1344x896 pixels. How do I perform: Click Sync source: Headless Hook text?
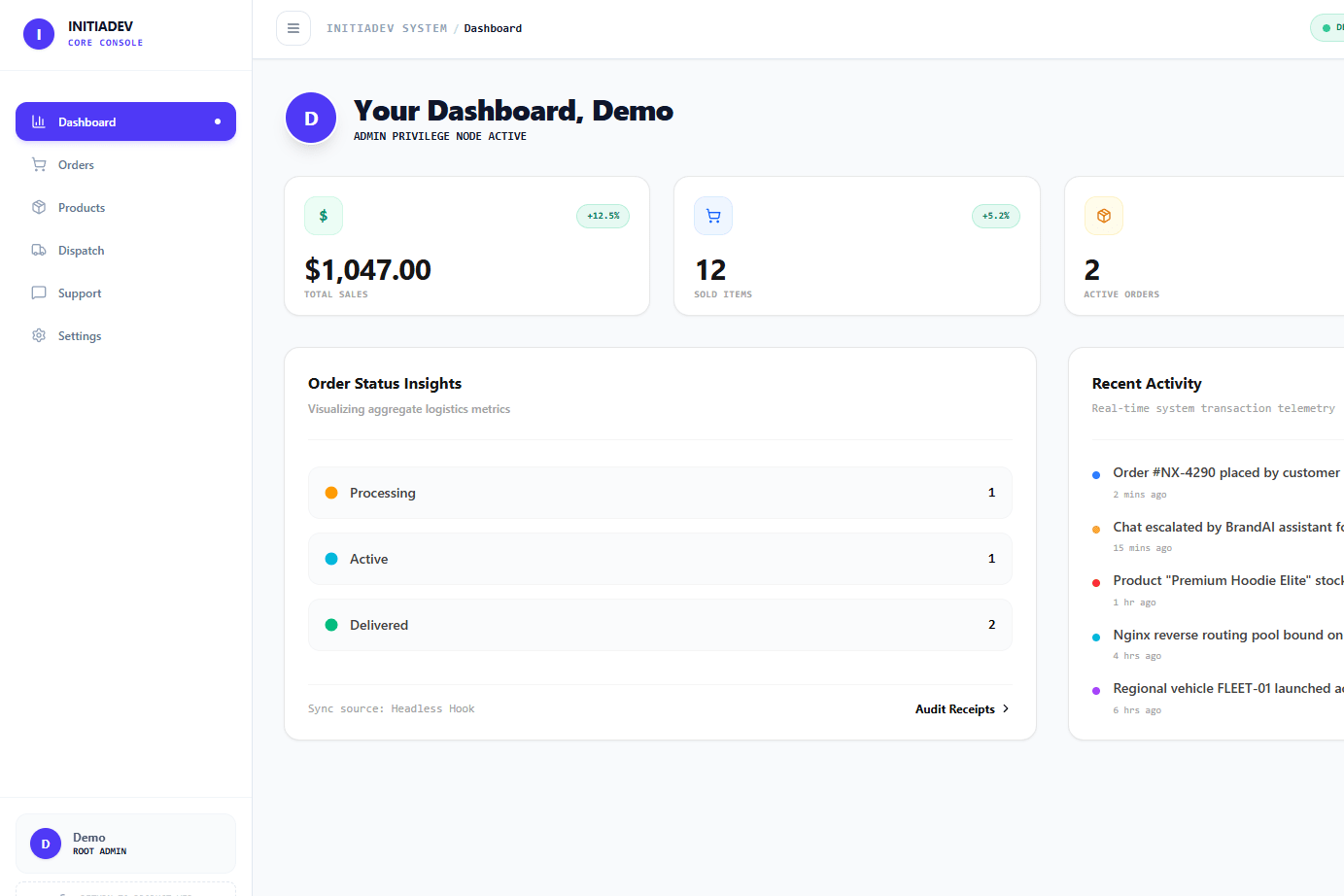click(392, 708)
